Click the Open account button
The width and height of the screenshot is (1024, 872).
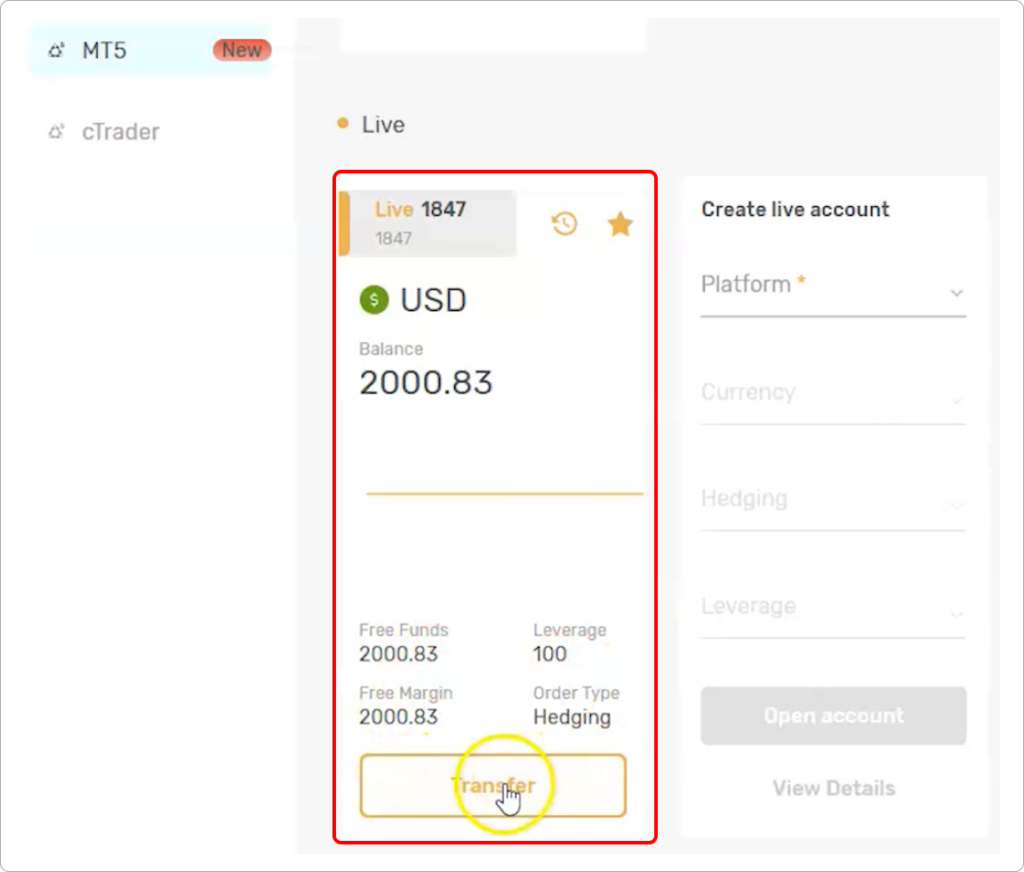[833, 715]
